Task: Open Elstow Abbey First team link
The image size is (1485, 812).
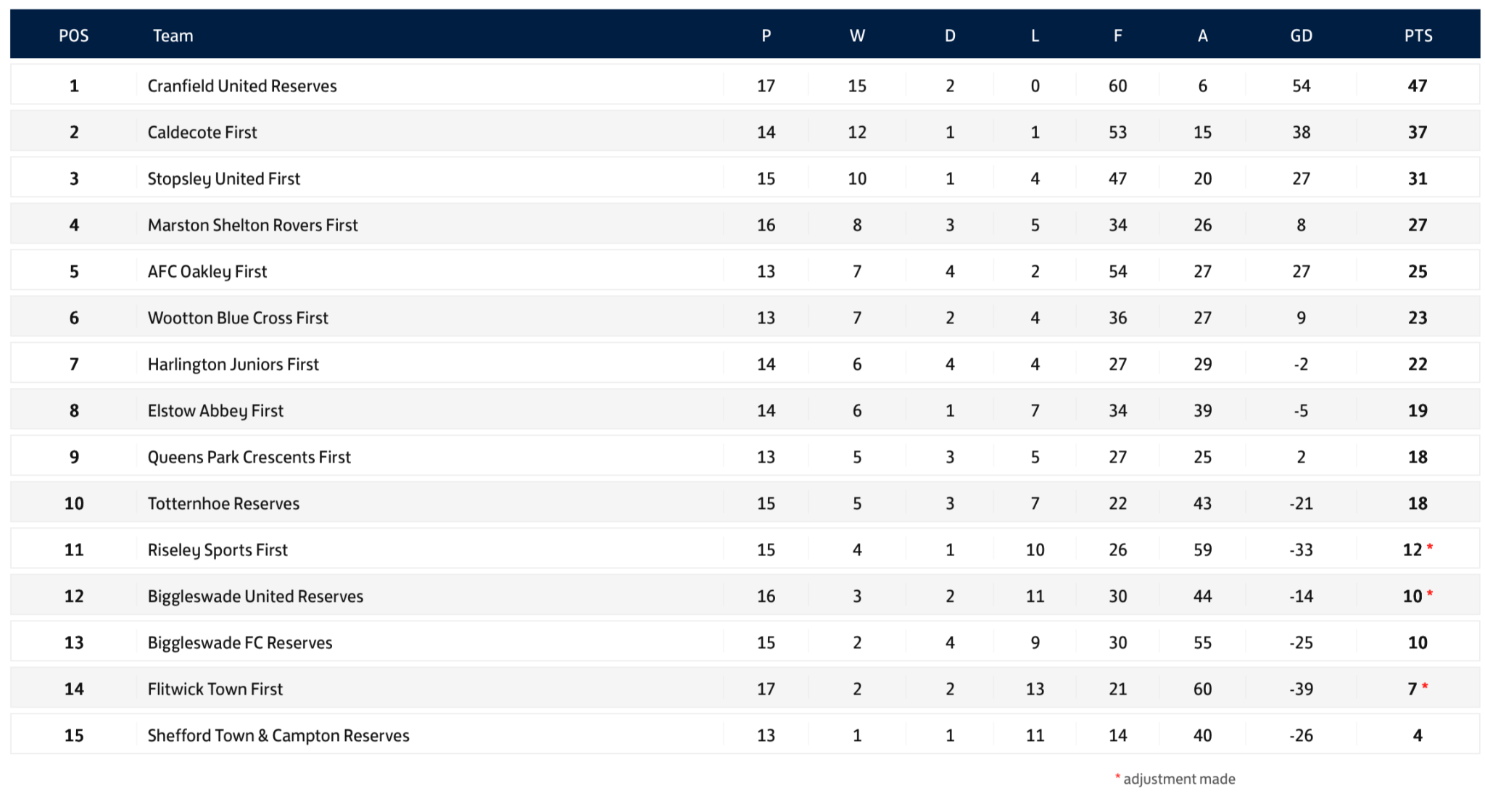Action: click(x=215, y=410)
